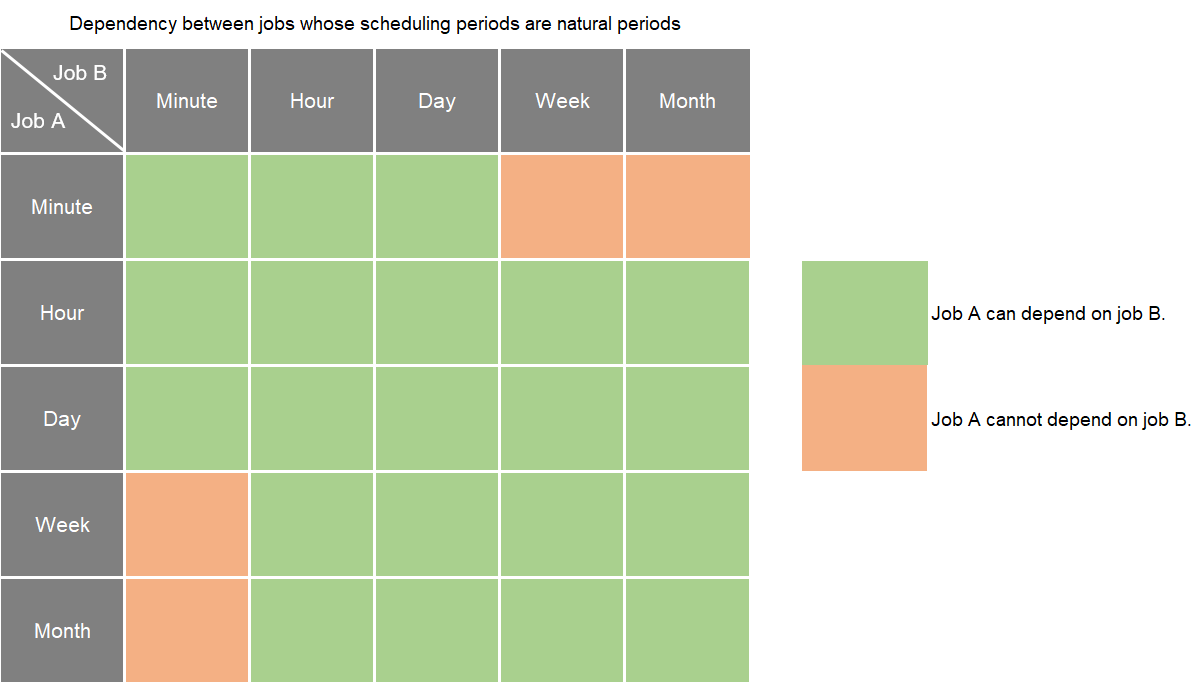Select the Month column header
Image resolution: width=1201 pixels, height=684 pixels.
pyautogui.click(x=687, y=100)
